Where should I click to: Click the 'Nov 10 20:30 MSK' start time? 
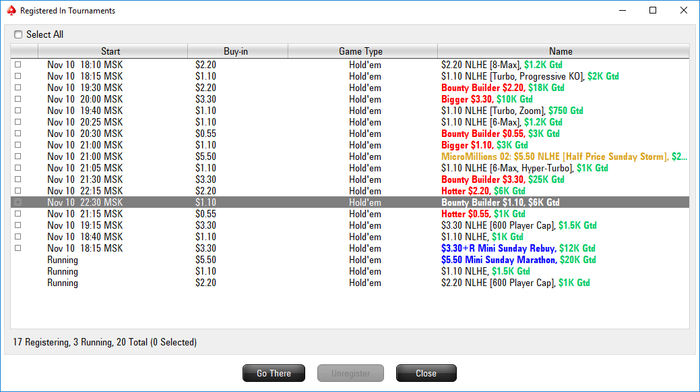[x=85, y=133]
